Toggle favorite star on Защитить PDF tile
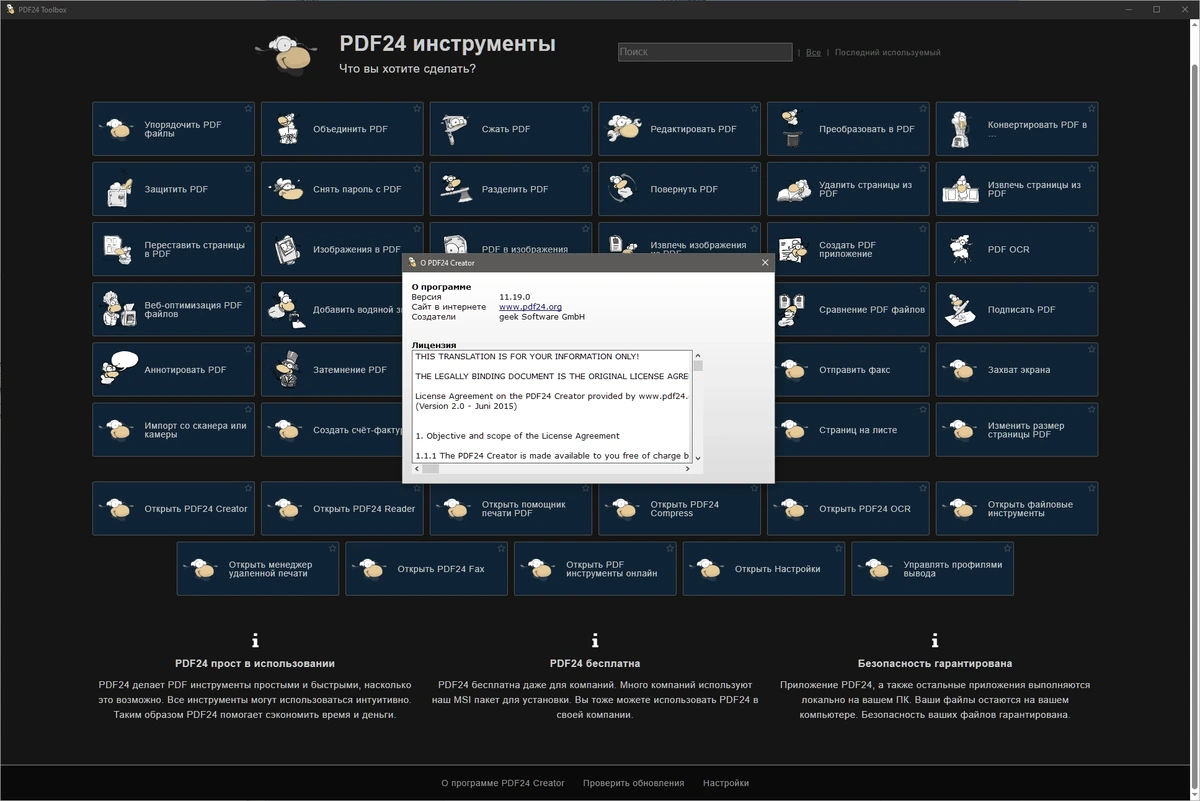 (x=248, y=168)
